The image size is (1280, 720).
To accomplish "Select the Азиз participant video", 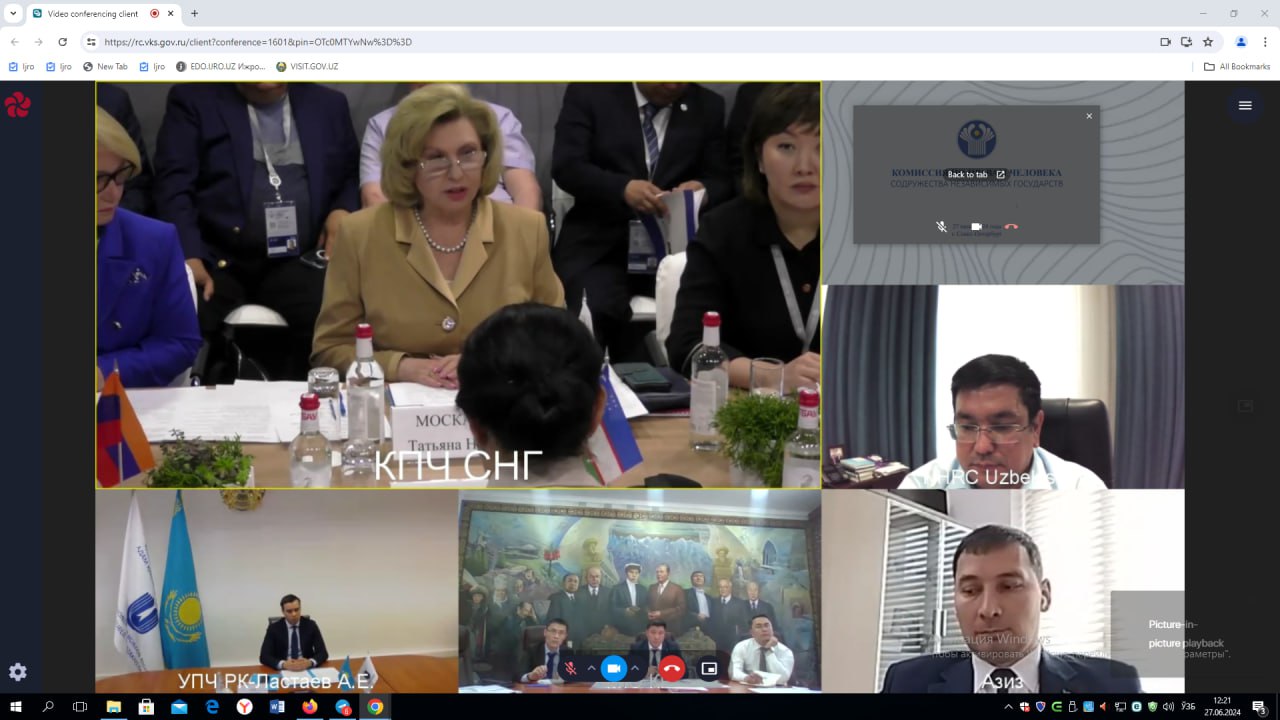I will coord(1003,591).
